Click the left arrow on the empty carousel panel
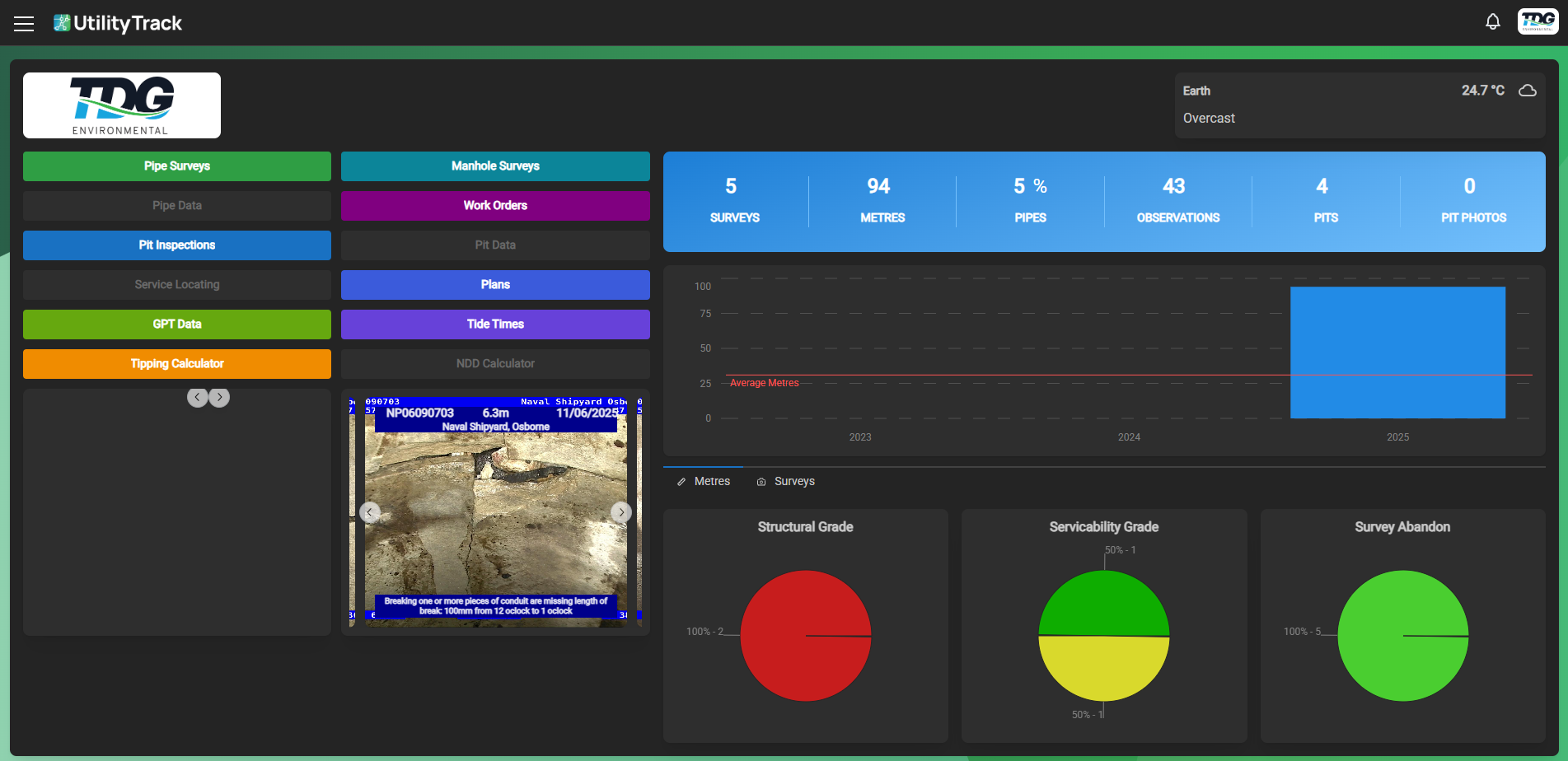1568x761 pixels. 197,397
